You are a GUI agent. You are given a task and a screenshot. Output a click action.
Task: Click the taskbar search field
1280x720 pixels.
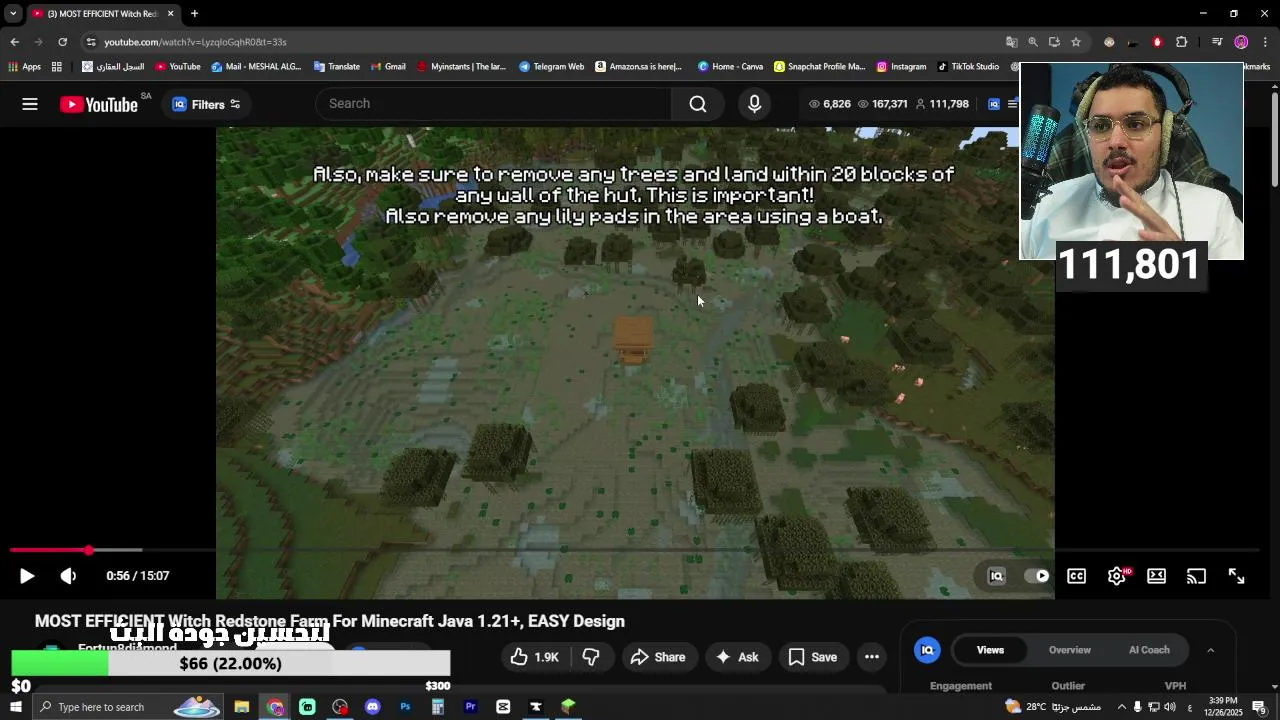click(x=130, y=707)
